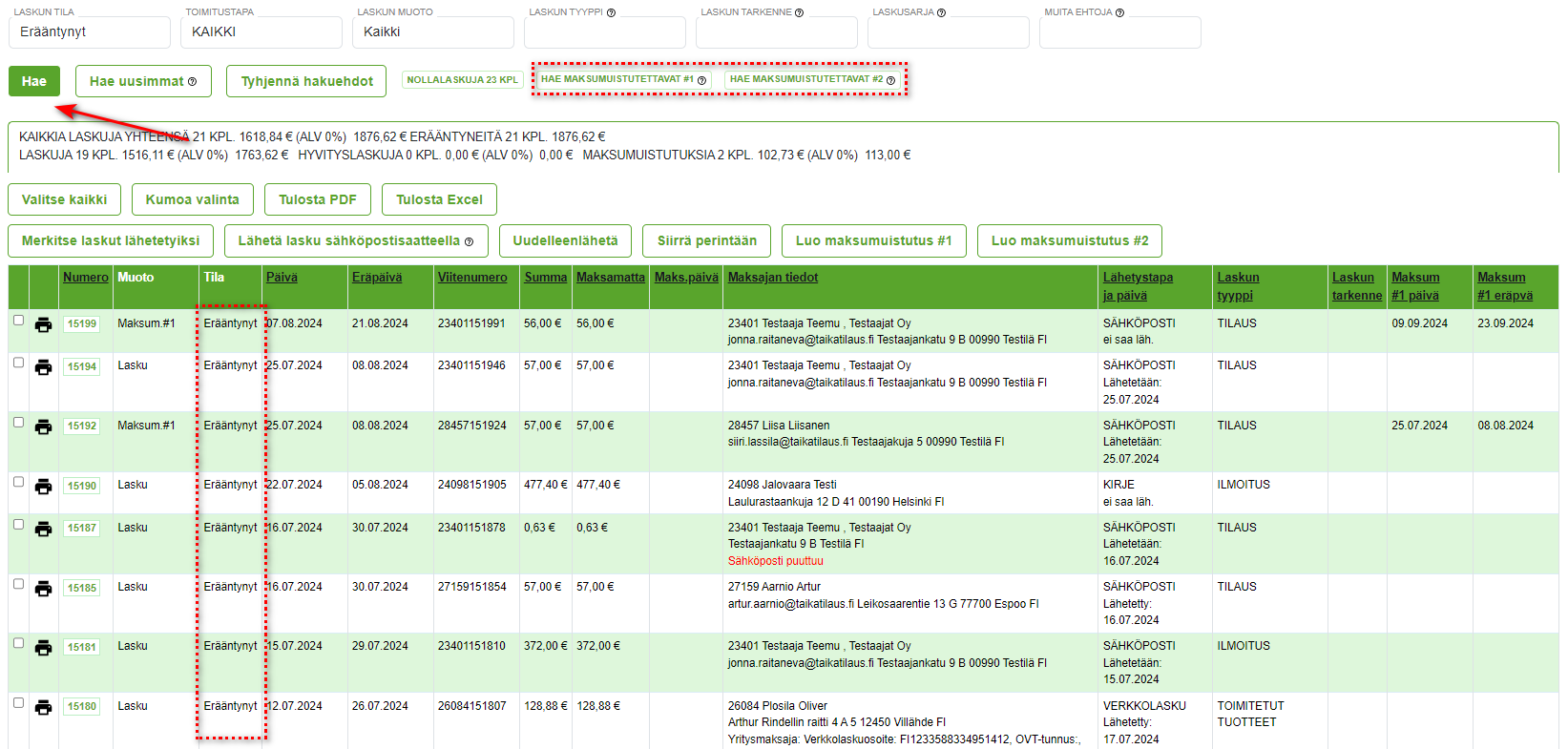
Task: Tick checkbox for invoice 15185
Action: tap(18, 584)
